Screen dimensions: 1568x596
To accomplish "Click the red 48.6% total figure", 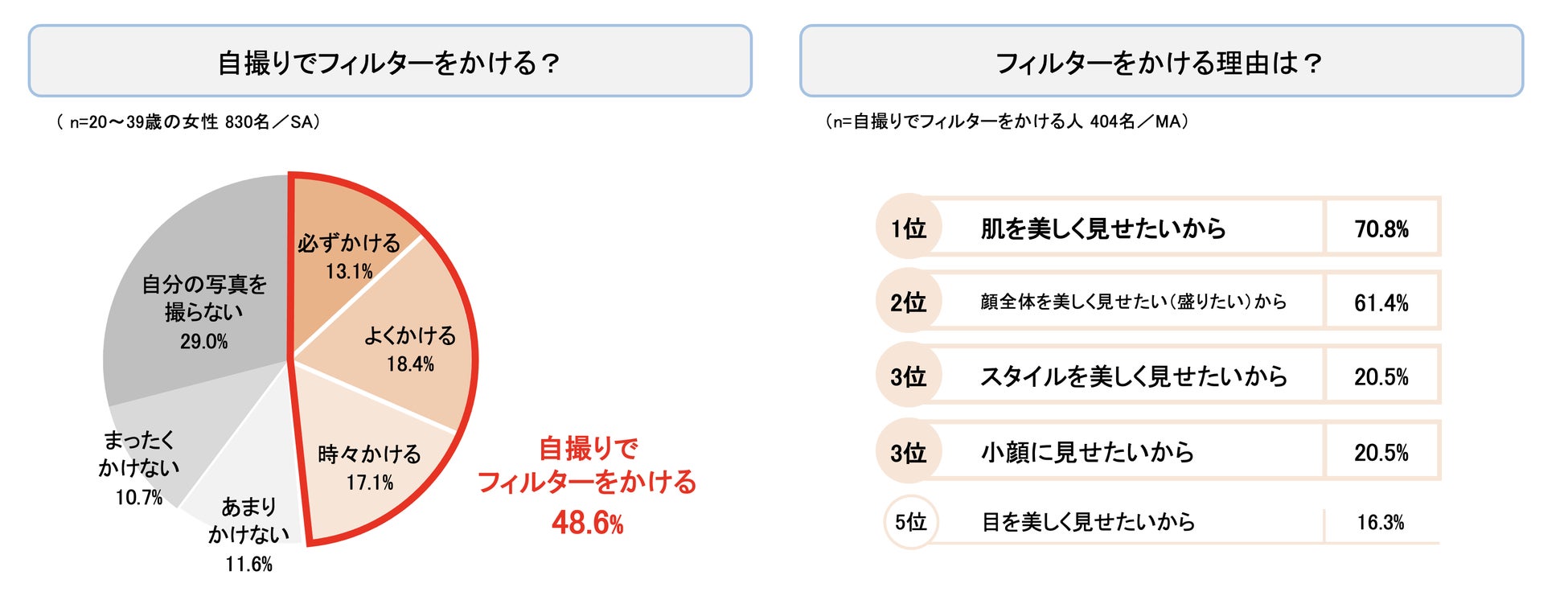I will point(587,524).
